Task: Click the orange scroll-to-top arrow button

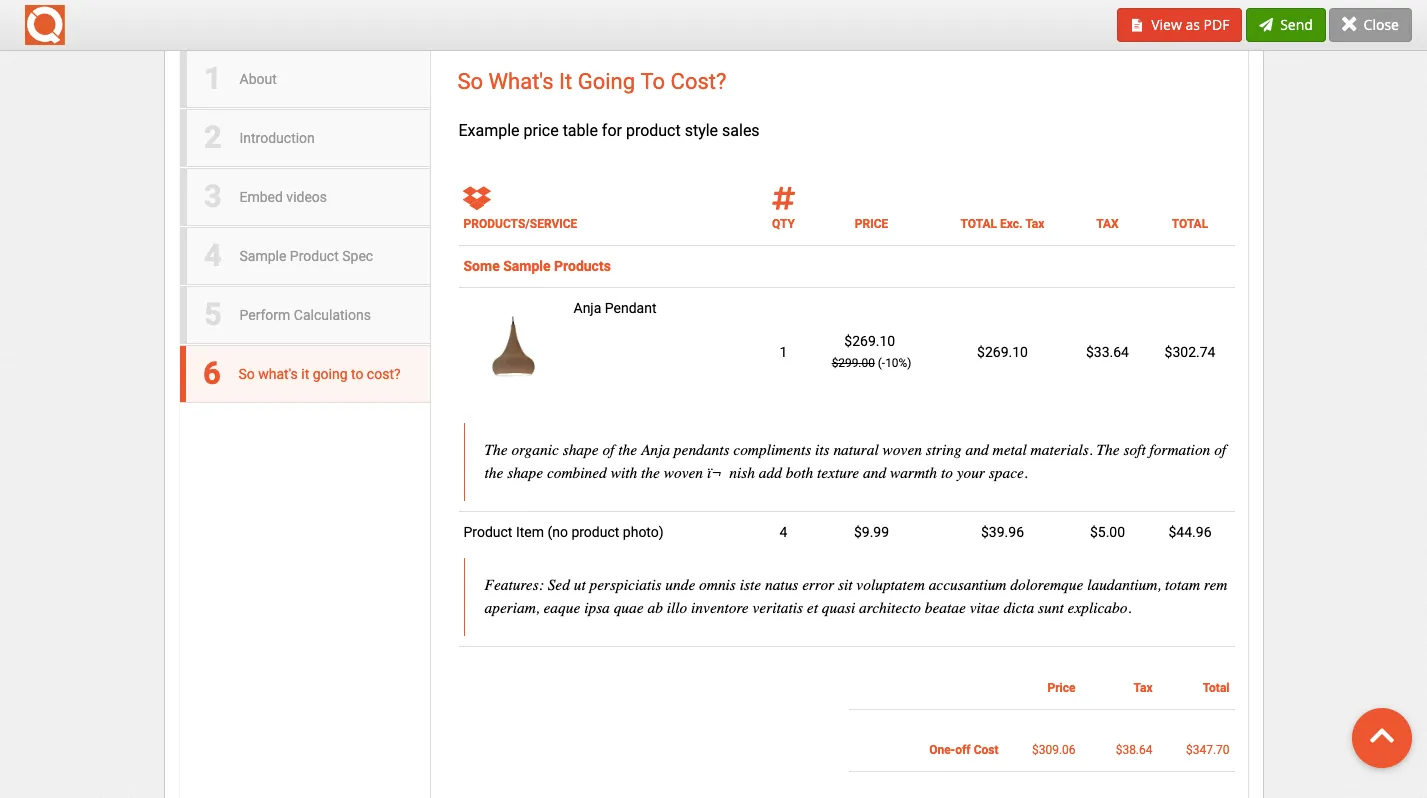Action: pos(1381,738)
